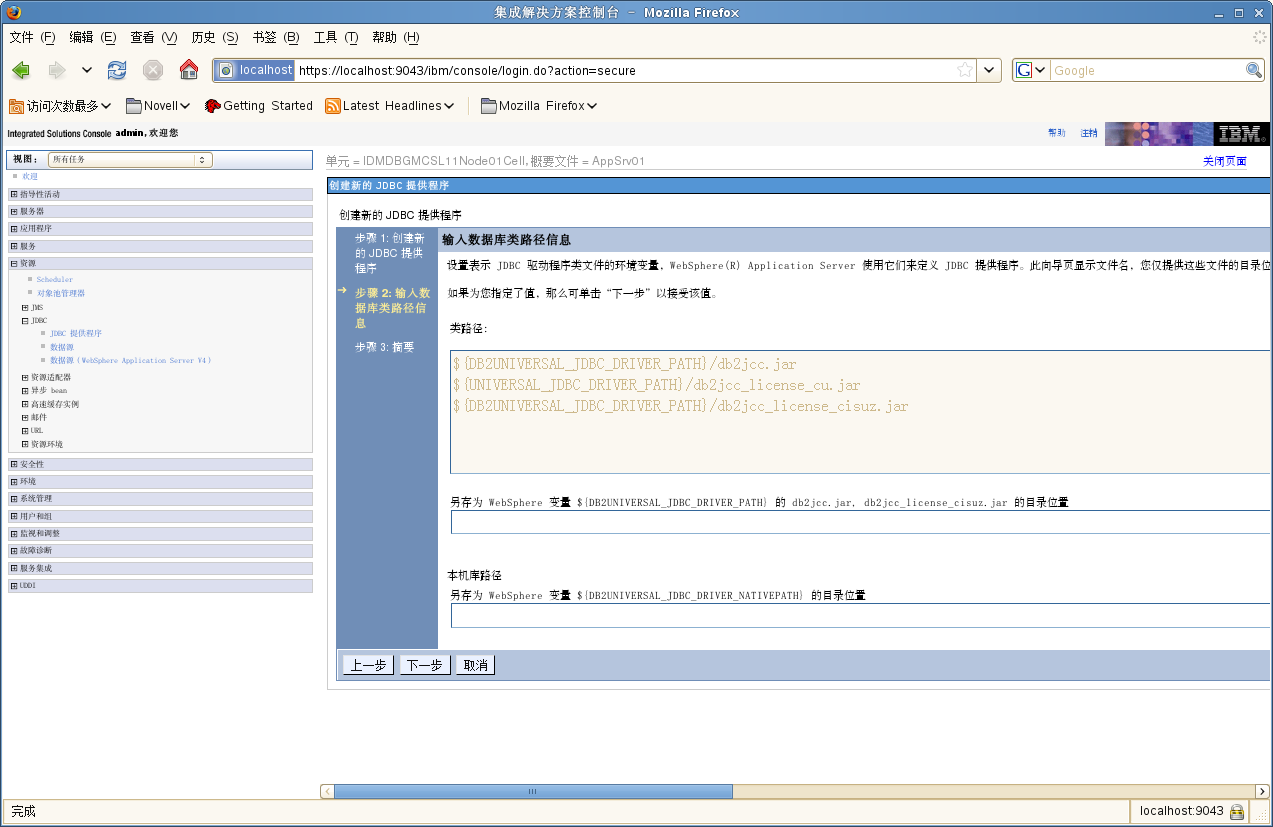The height and width of the screenshot is (827, 1273).
Task: Expand the 邮件 node
Action: coord(25,417)
